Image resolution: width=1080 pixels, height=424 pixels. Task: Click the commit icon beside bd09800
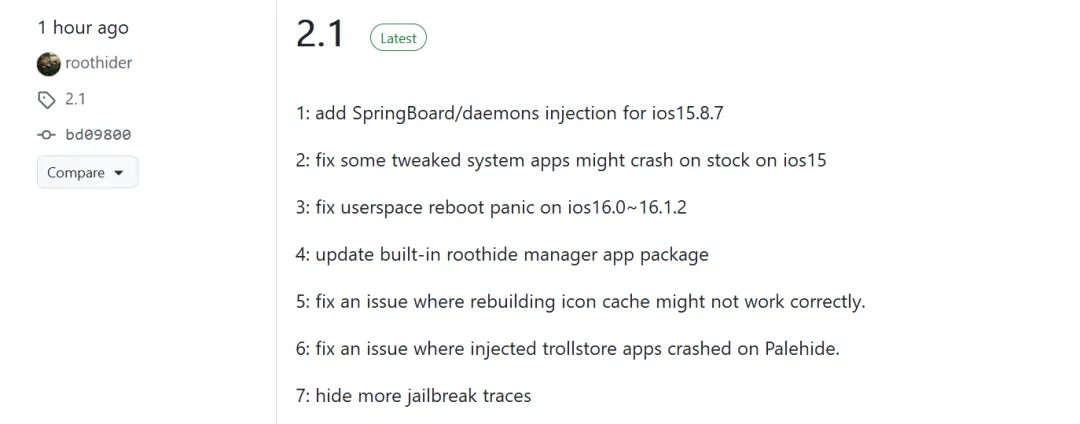point(46,135)
